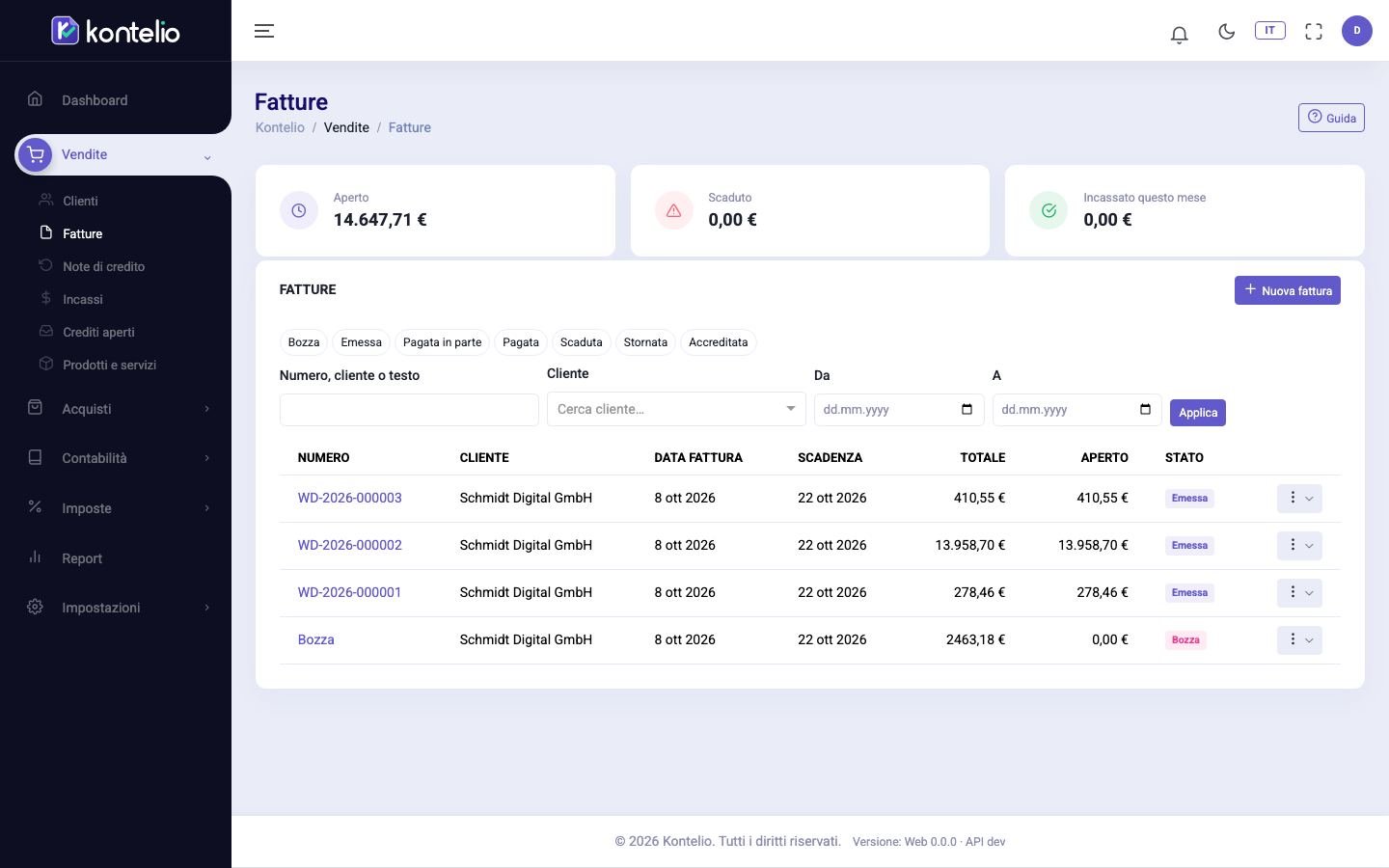
Task: Open invoice WD-2026-000002
Action: point(350,546)
